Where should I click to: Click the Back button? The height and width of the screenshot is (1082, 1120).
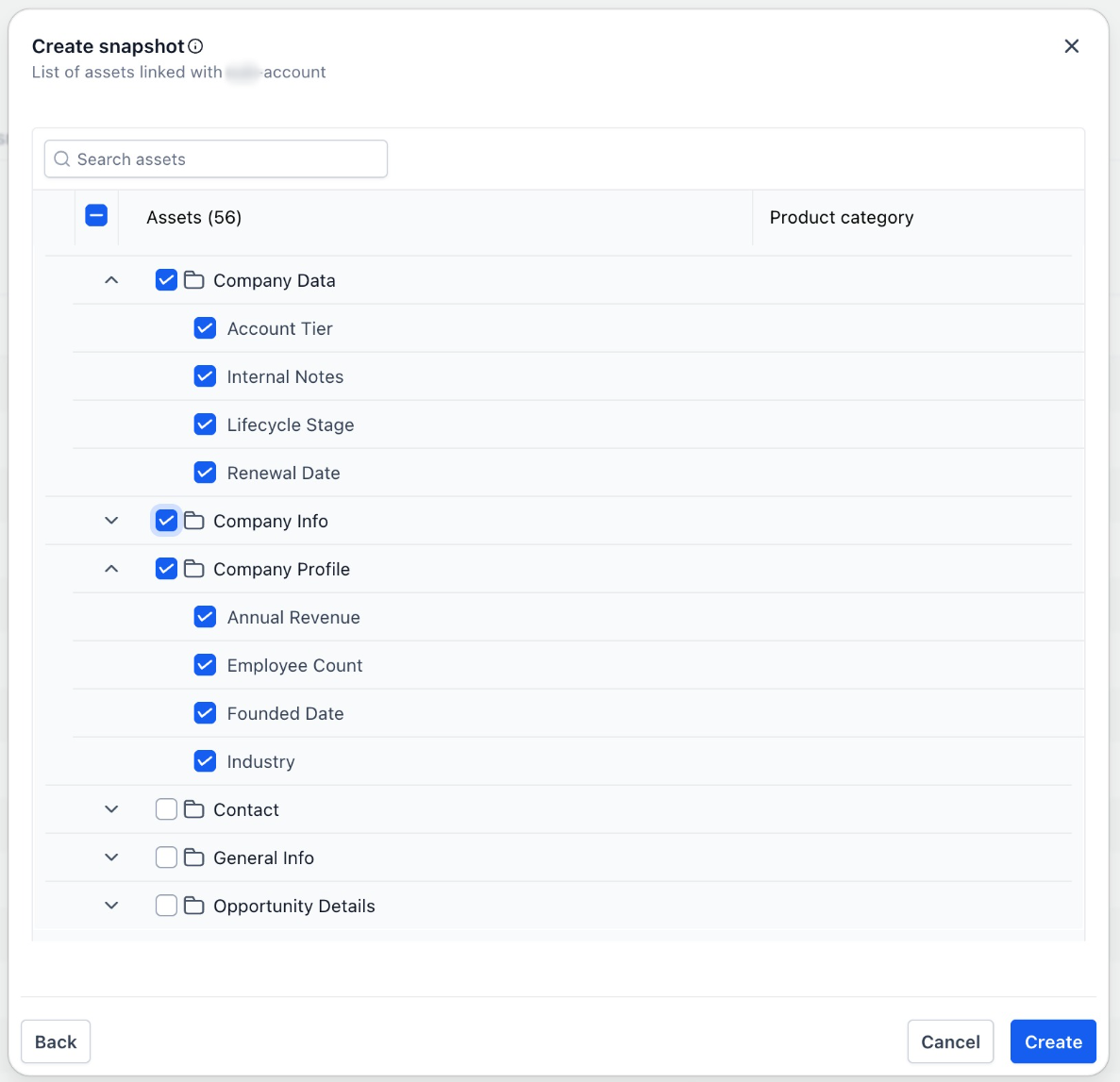(56, 1041)
